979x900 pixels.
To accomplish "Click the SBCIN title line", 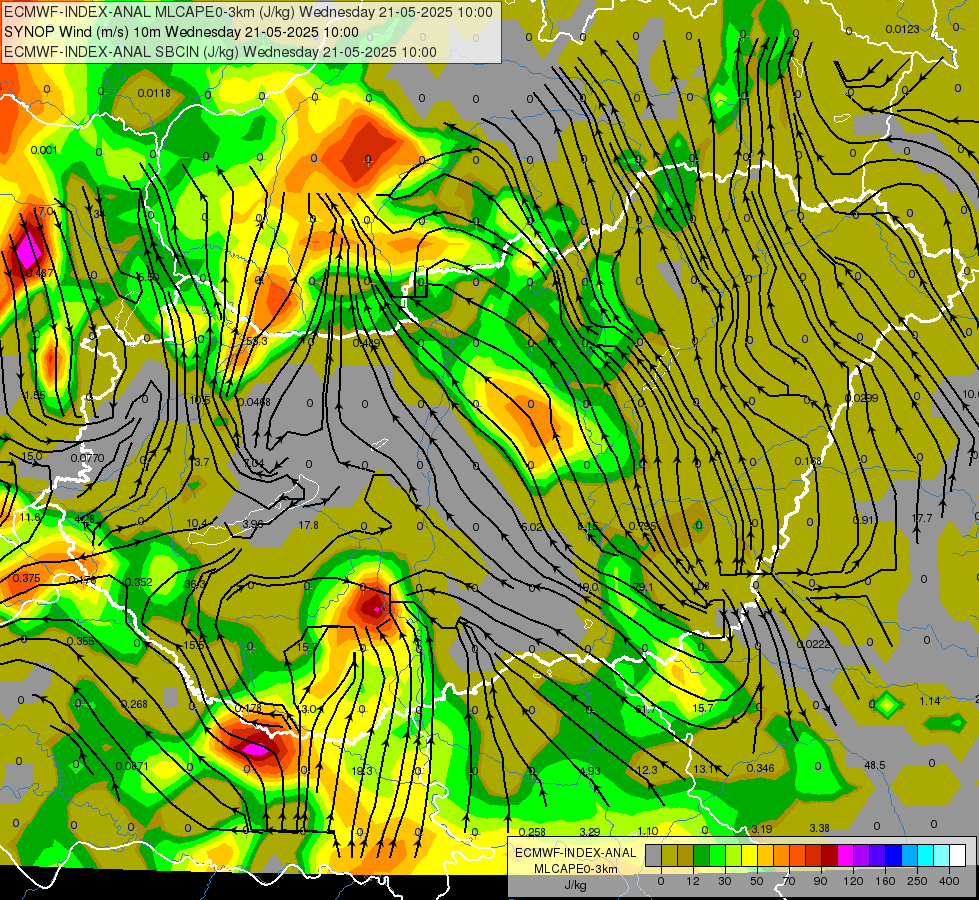I will click(x=220, y=52).
